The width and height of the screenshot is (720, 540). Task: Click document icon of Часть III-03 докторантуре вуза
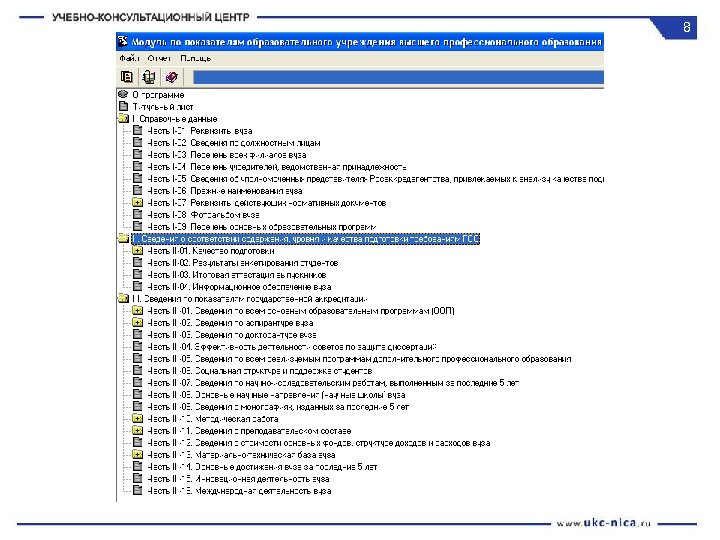[x=137, y=334]
